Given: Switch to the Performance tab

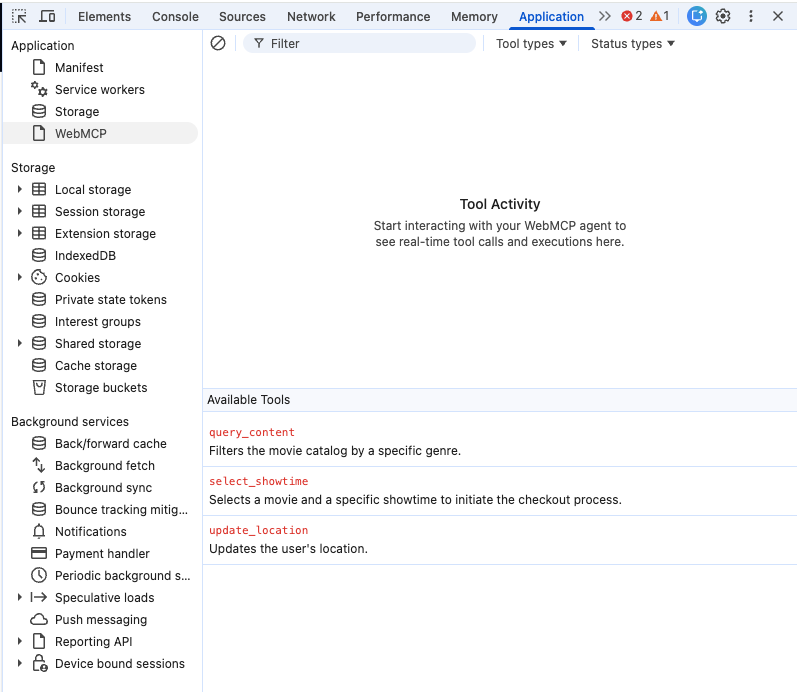Looking at the screenshot, I should pos(393,17).
